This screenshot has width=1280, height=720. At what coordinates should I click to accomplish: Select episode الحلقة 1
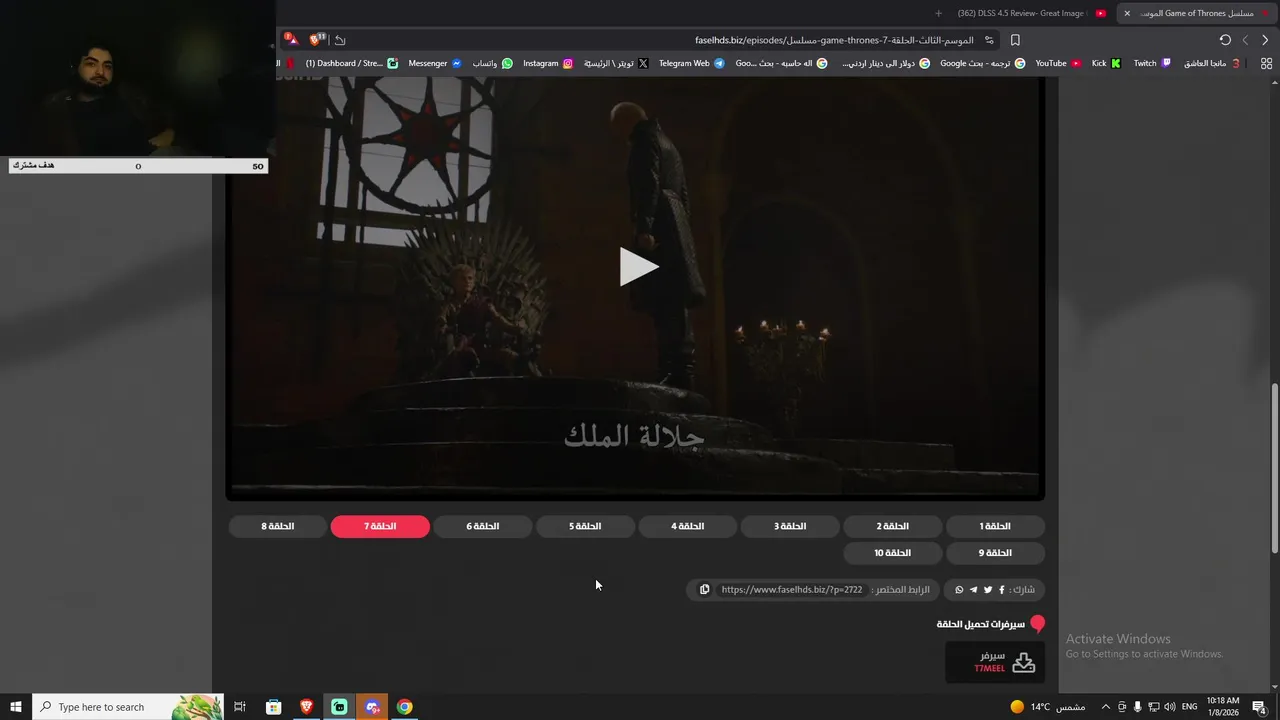[x=995, y=526]
